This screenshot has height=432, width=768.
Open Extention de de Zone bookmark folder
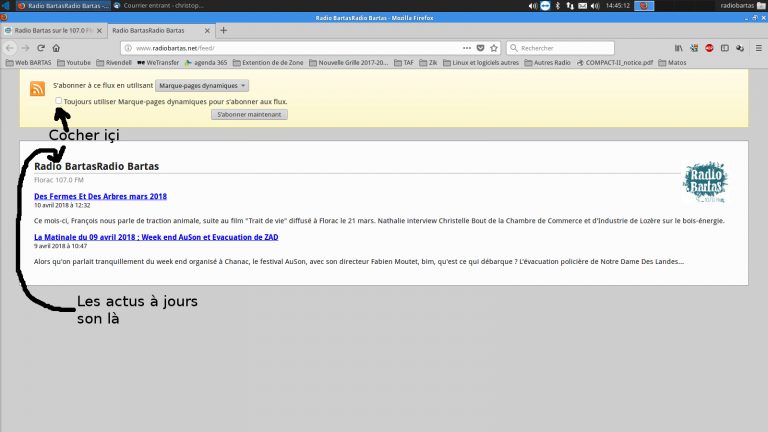coord(268,63)
